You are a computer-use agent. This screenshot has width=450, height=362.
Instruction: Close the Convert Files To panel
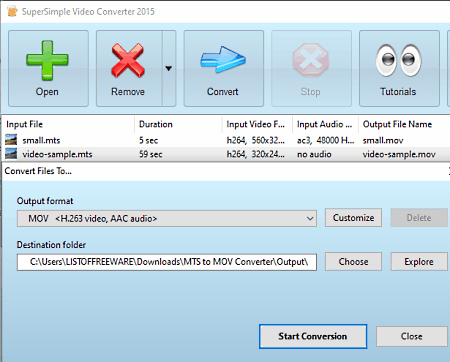tap(412, 336)
